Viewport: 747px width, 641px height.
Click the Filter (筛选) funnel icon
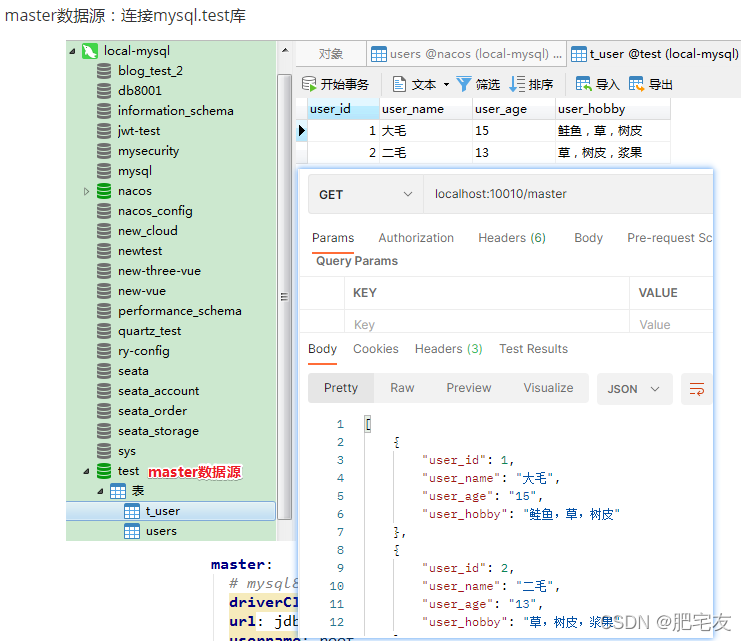click(464, 84)
